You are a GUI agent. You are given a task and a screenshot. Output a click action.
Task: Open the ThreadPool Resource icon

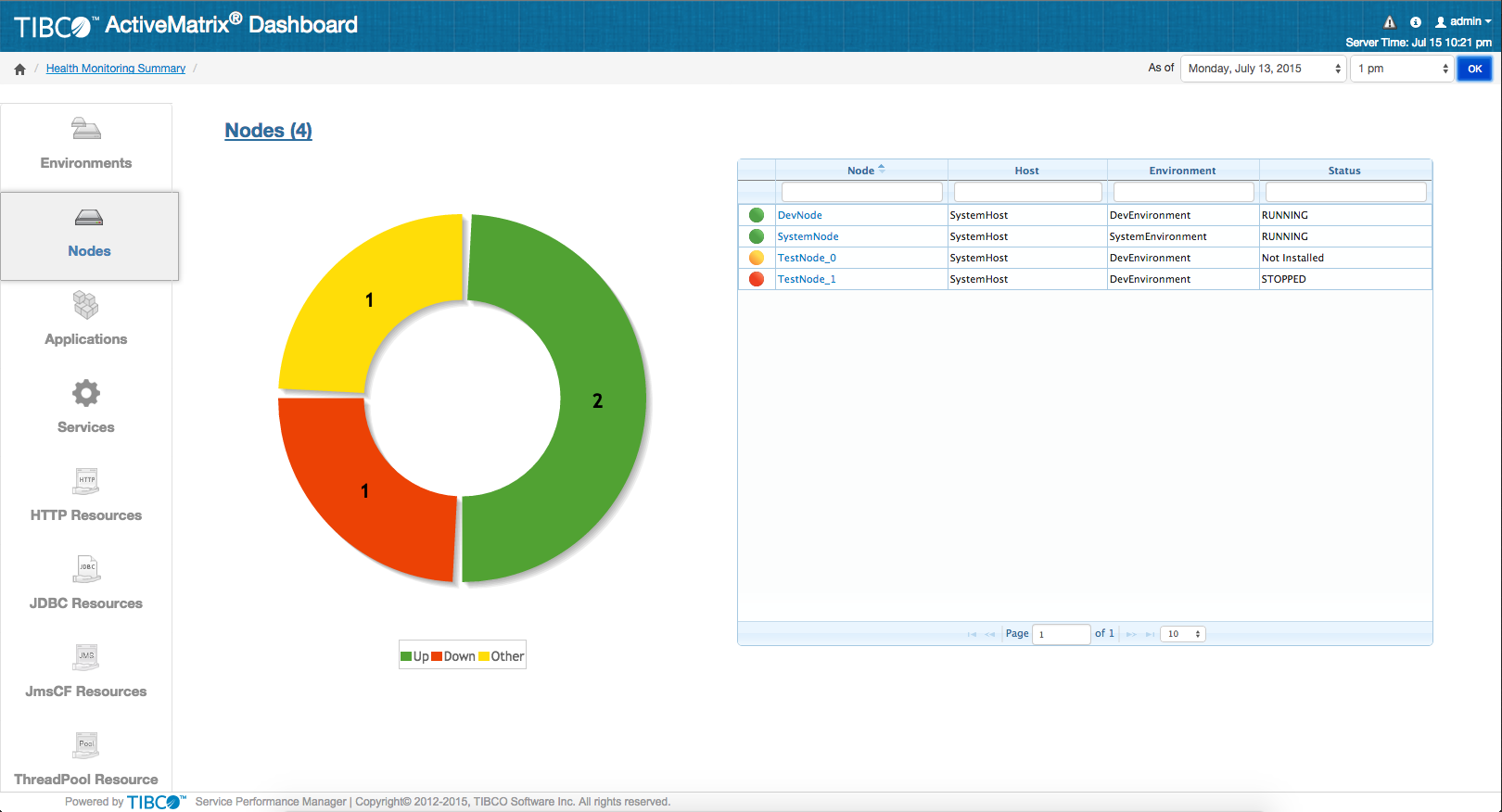point(86,745)
